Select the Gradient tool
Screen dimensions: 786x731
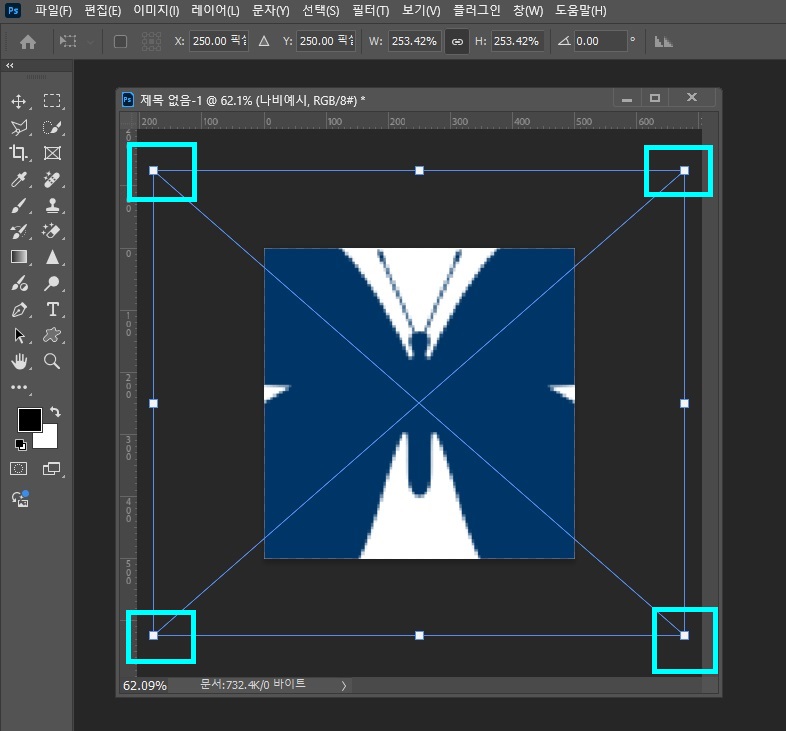pos(19,257)
